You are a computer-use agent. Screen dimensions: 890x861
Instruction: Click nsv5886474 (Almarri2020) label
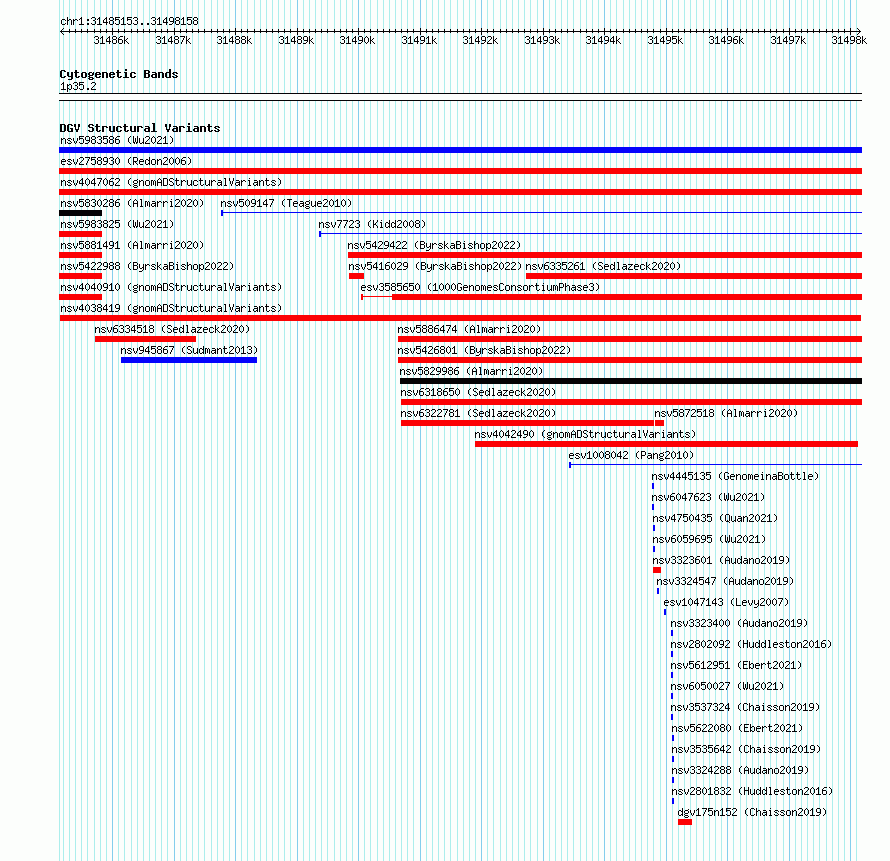(469, 329)
